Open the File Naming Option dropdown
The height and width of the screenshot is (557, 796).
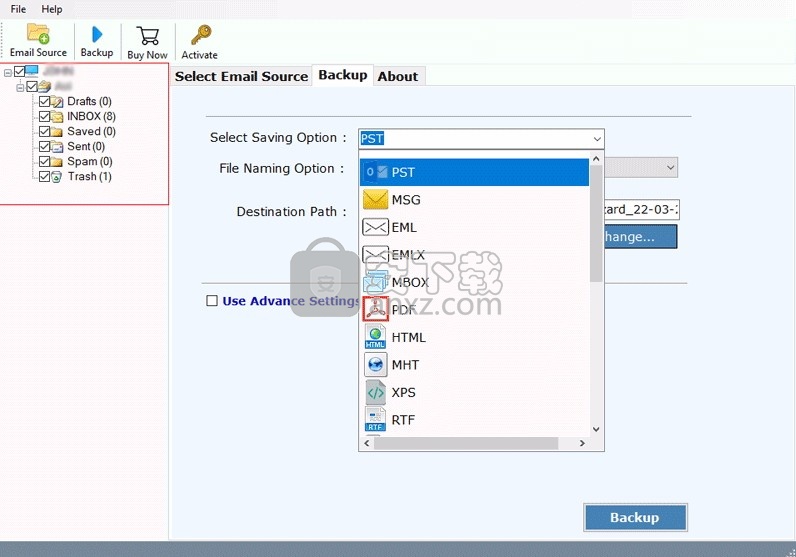(671, 168)
